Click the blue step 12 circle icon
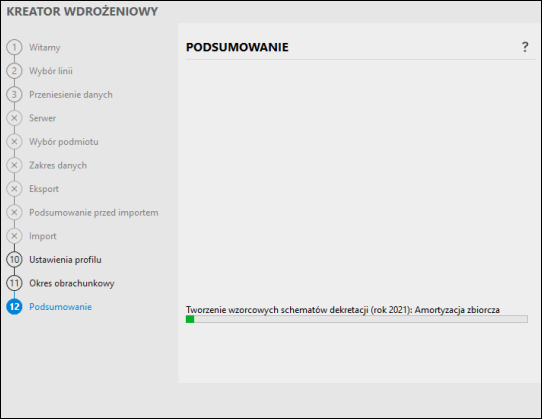The image size is (542, 419). 14,307
